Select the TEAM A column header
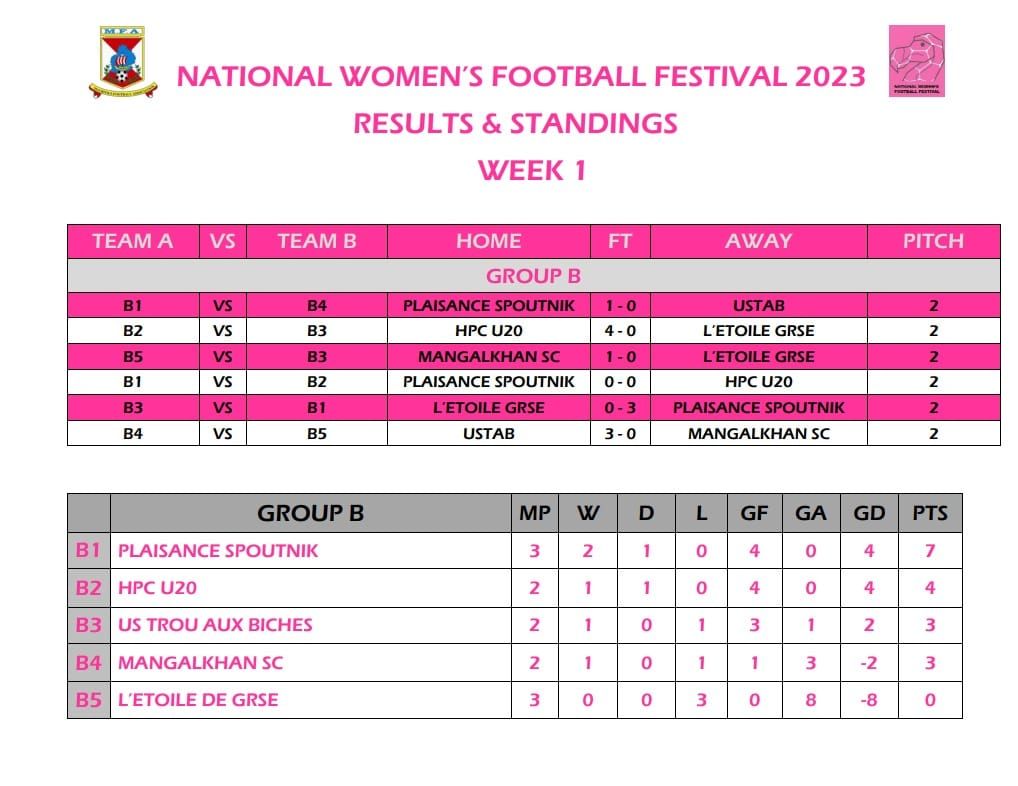The image size is (1018, 786). coord(133,241)
